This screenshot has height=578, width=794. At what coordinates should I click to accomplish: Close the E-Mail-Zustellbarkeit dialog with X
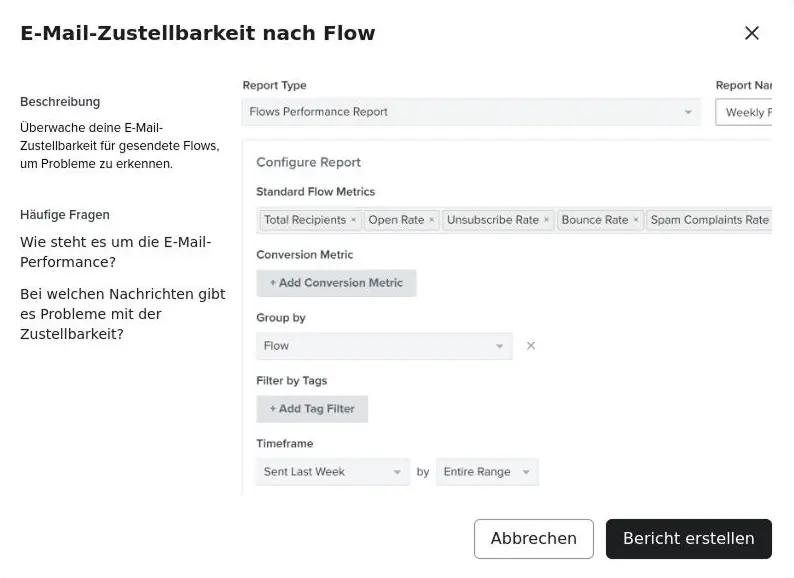pyautogui.click(x=751, y=33)
